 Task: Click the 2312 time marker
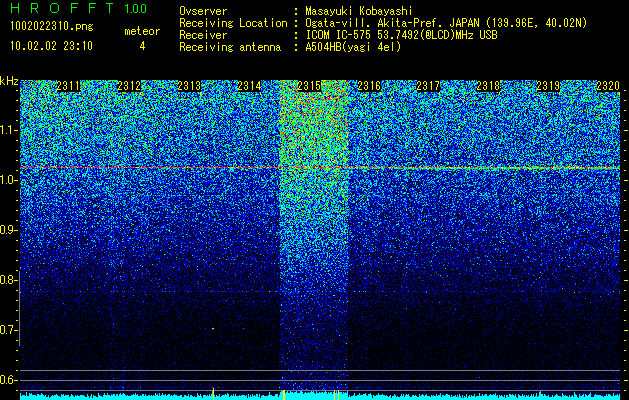[x=129, y=86]
